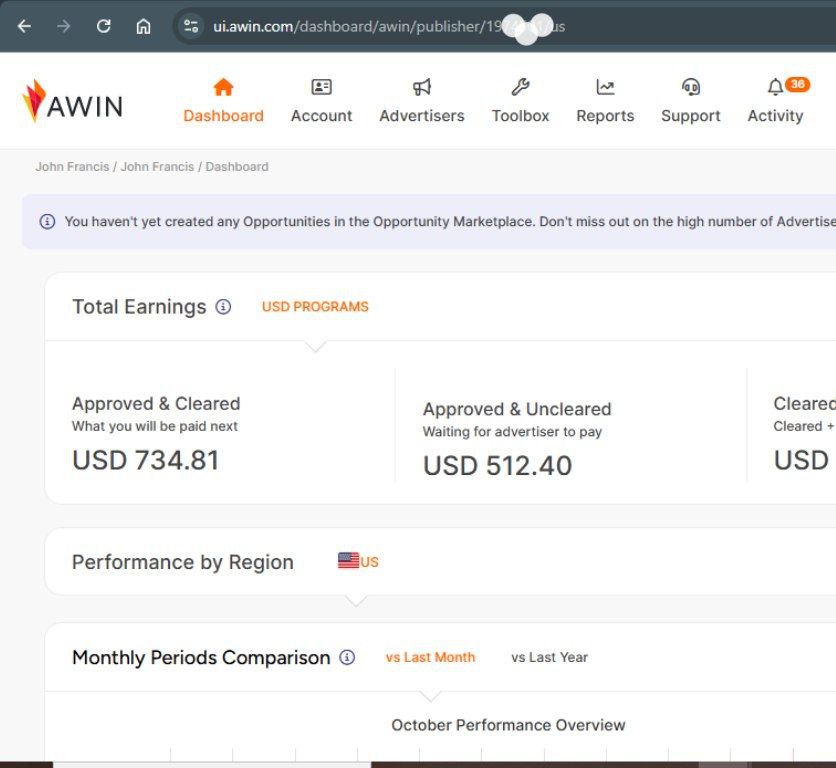Open the Toolbox wrench icon
The height and width of the screenshot is (768, 836).
[520, 87]
